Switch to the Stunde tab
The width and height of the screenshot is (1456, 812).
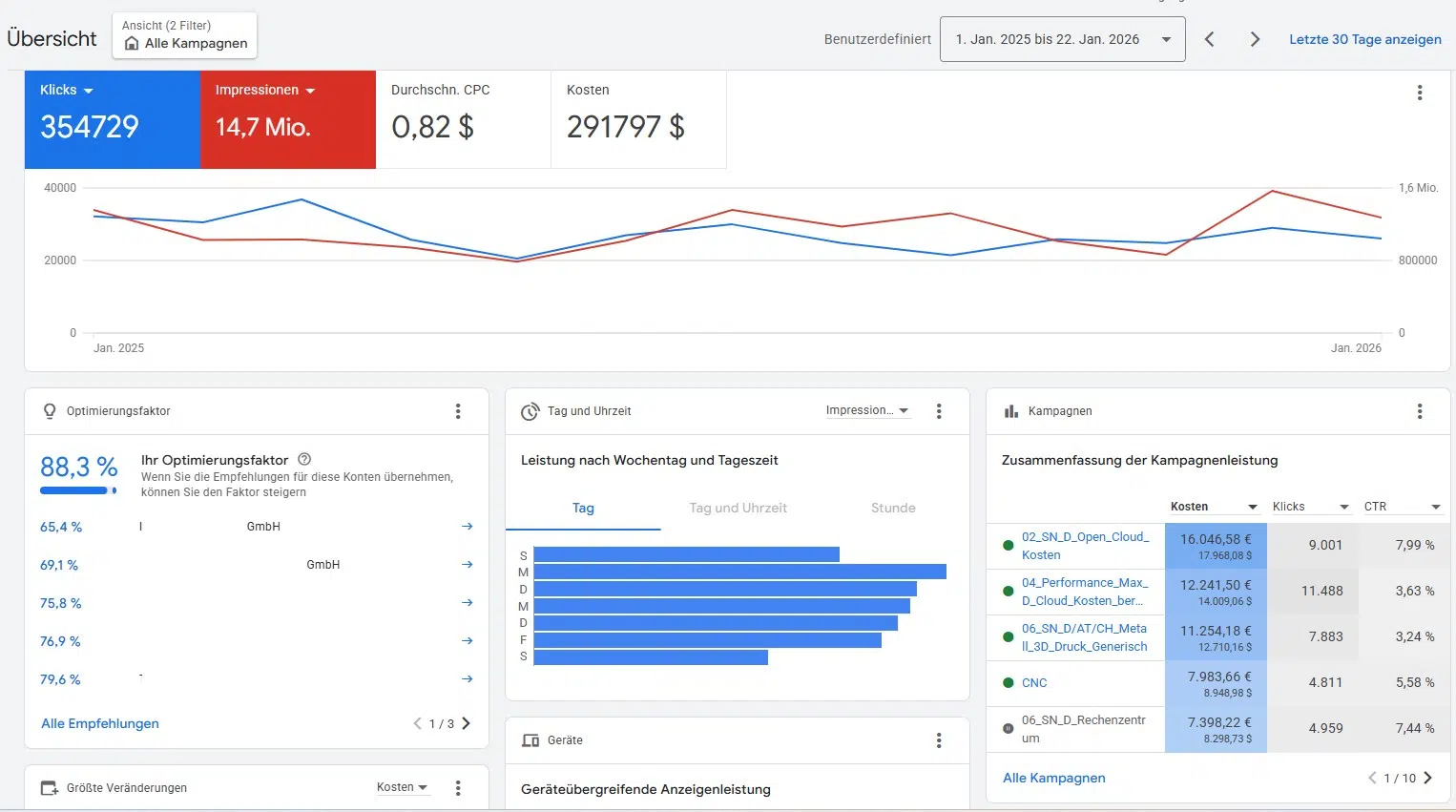893,508
